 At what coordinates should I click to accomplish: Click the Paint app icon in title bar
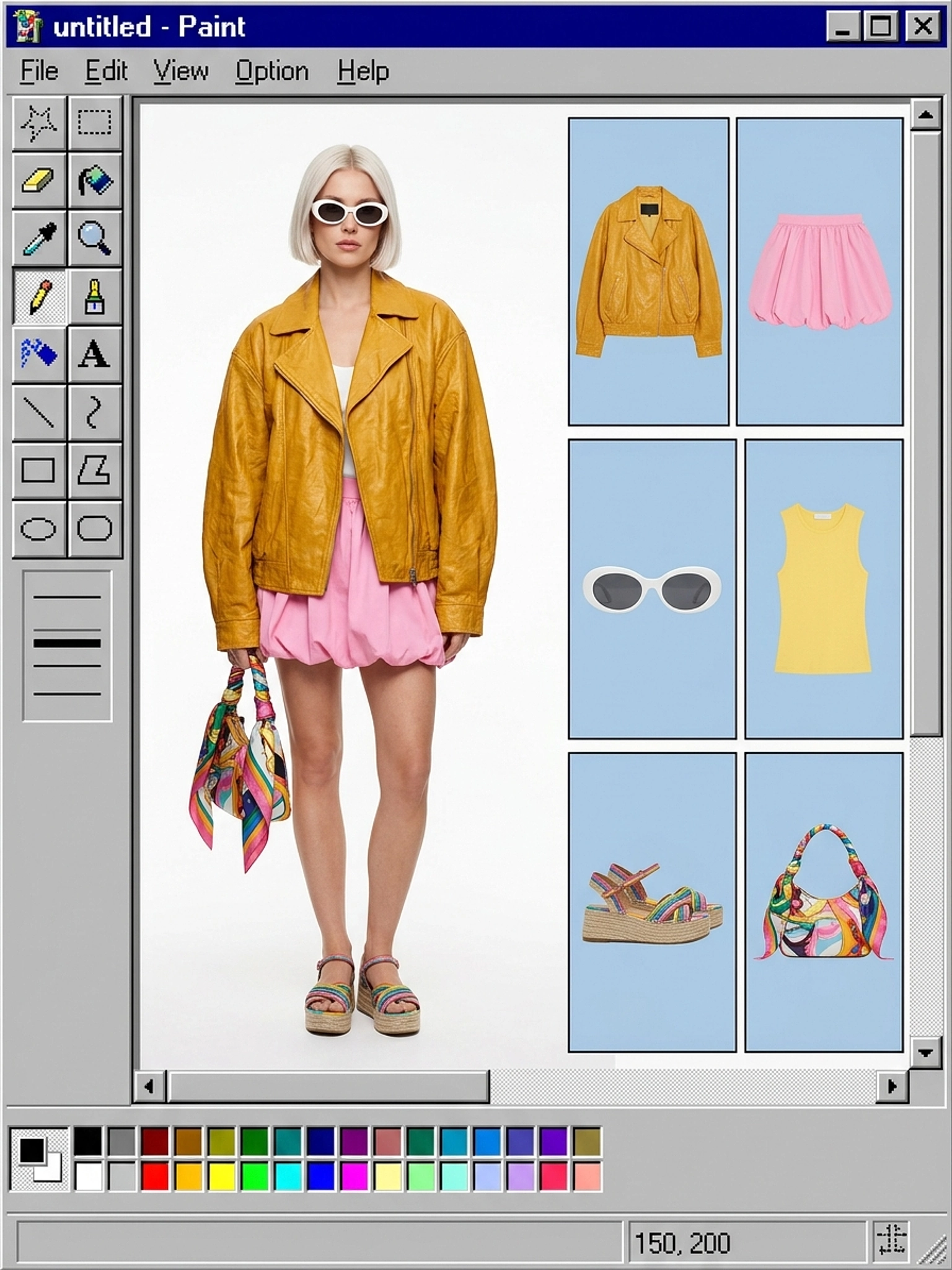tap(27, 27)
